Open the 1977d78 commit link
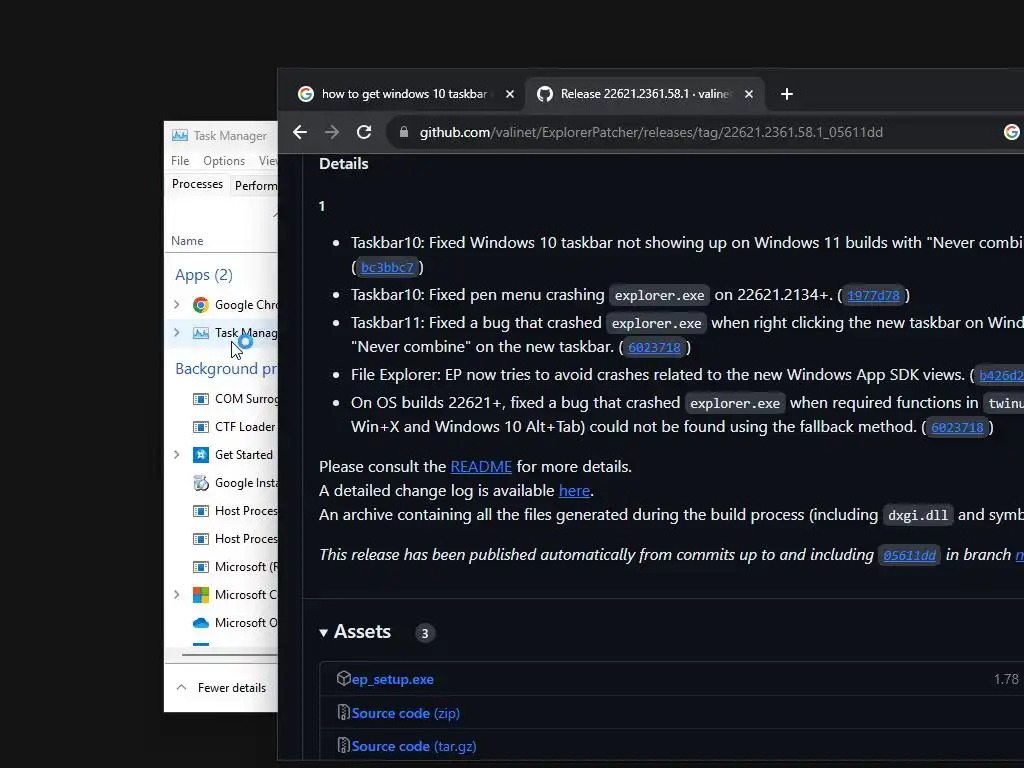 [873, 296]
